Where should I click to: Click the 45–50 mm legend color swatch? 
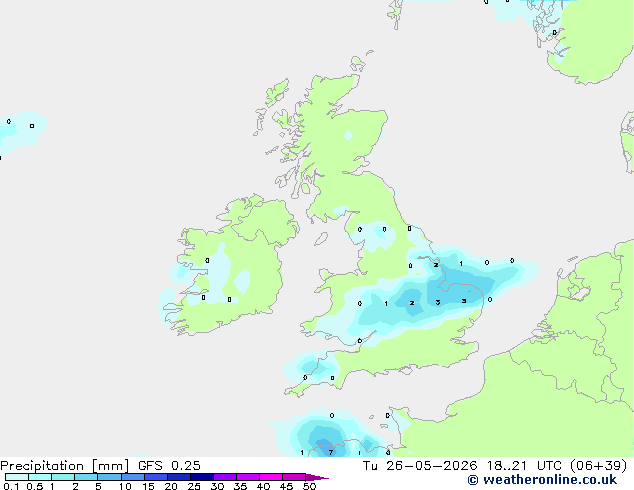coord(294,477)
